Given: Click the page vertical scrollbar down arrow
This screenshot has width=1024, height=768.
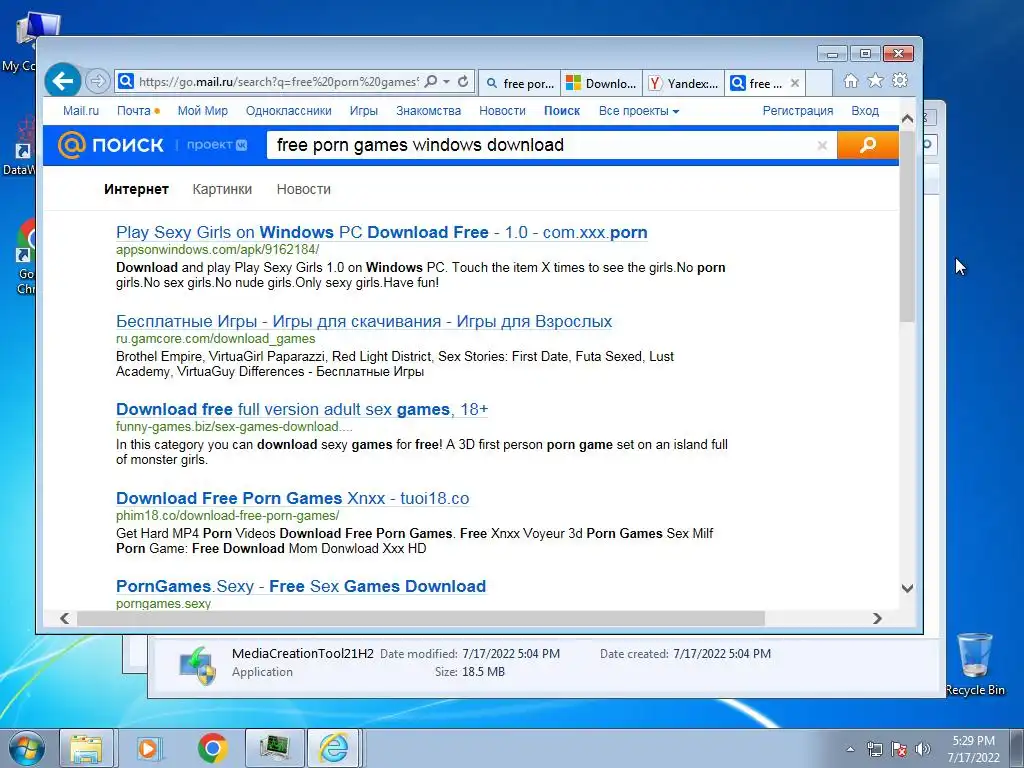Looking at the screenshot, I should 907,588.
